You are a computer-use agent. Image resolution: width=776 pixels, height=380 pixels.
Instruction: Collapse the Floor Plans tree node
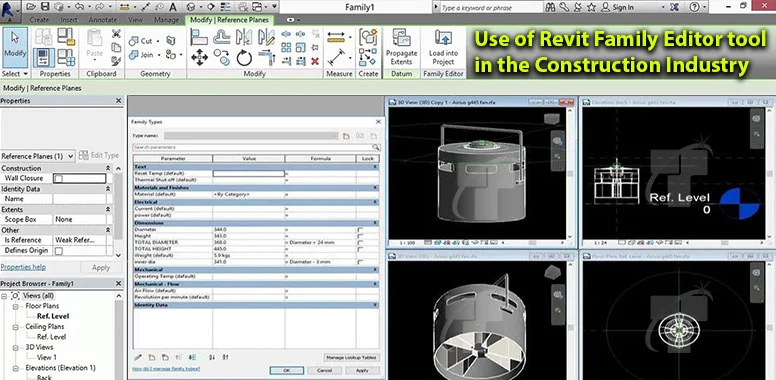coord(15,306)
